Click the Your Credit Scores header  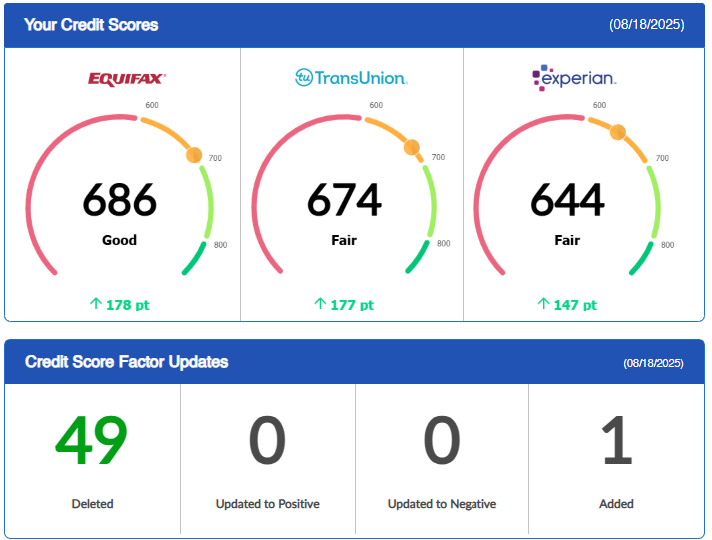click(x=91, y=24)
